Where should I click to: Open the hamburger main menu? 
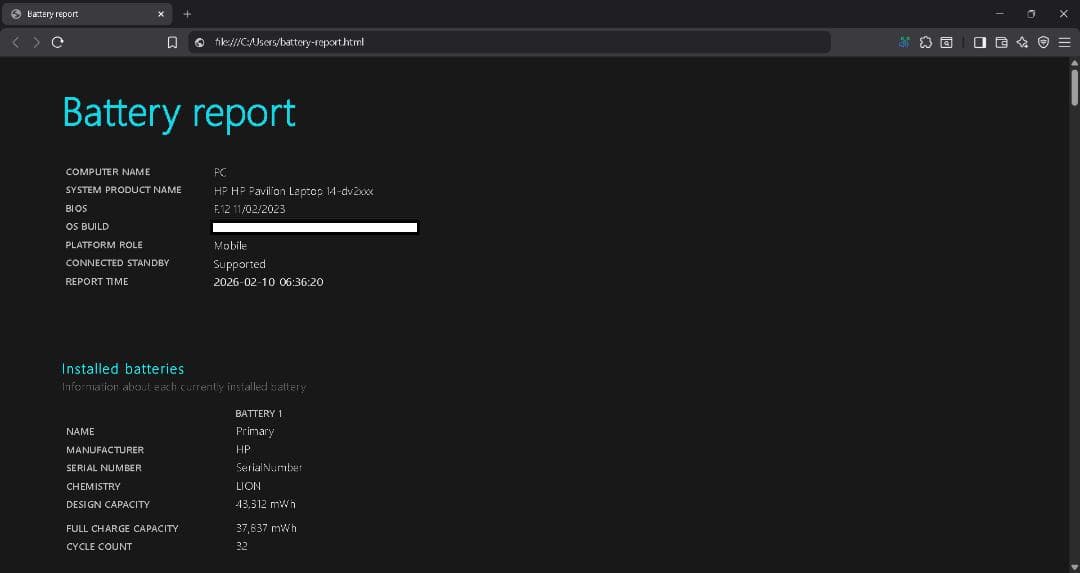click(1064, 42)
